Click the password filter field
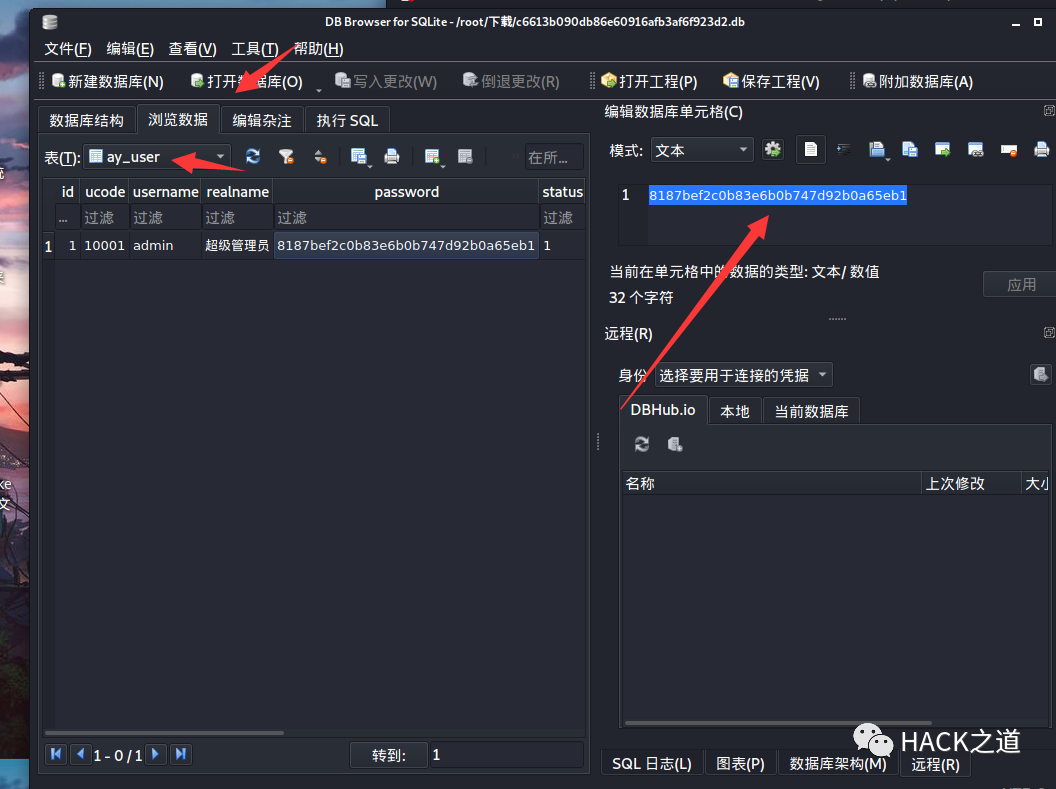Screen dimensions: 1056x789 point(406,217)
